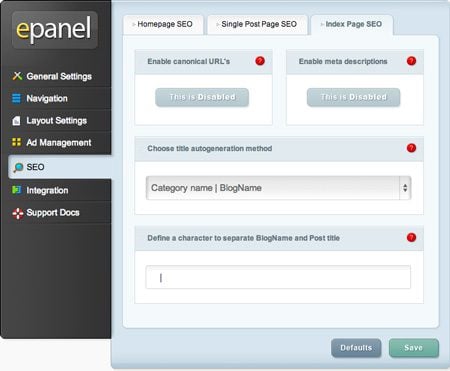Click the Navigation list icon in sidebar
Image resolution: width=450 pixels, height=371 pixels.
click(16, 98)
